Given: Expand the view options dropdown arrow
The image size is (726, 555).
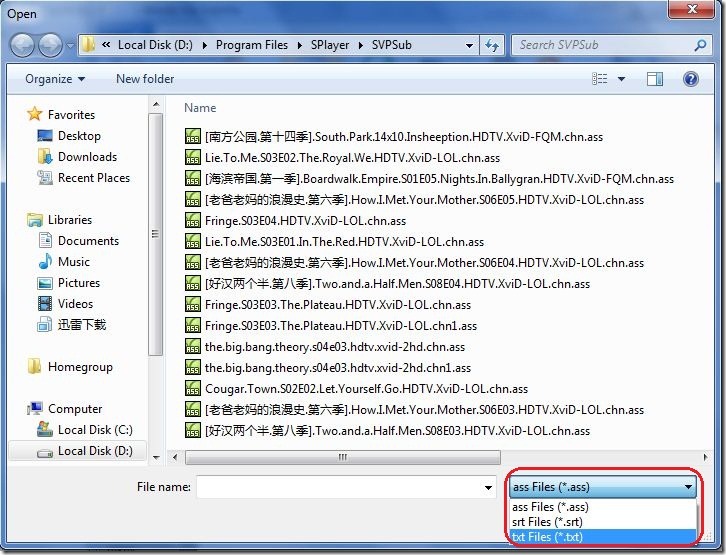Looking at the screenshot, I should (x=621, y=79).
